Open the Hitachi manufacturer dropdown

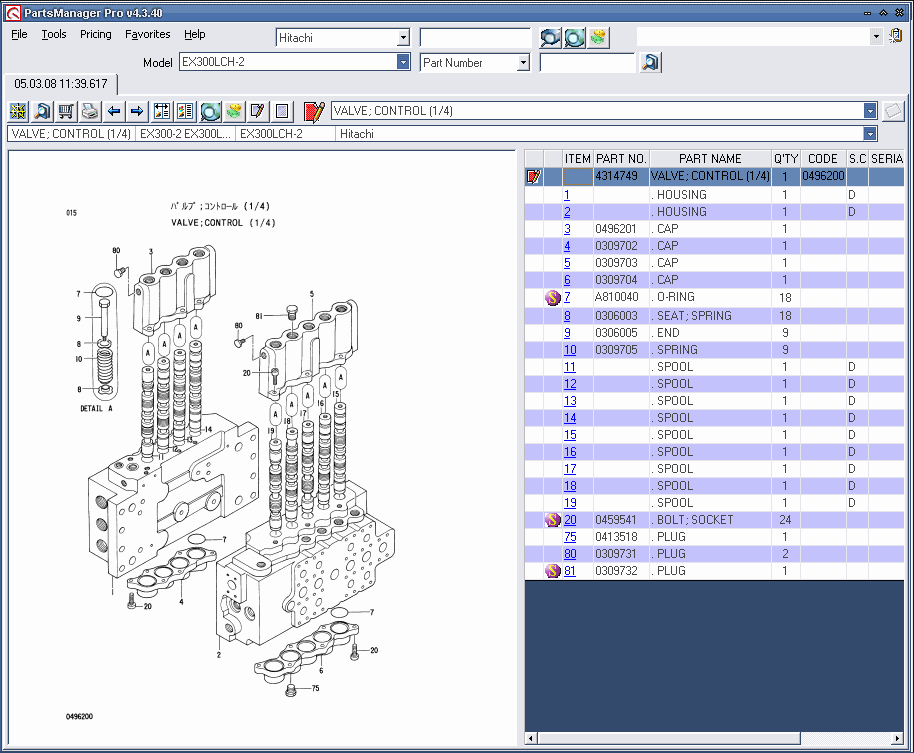[x=404, y=36]
